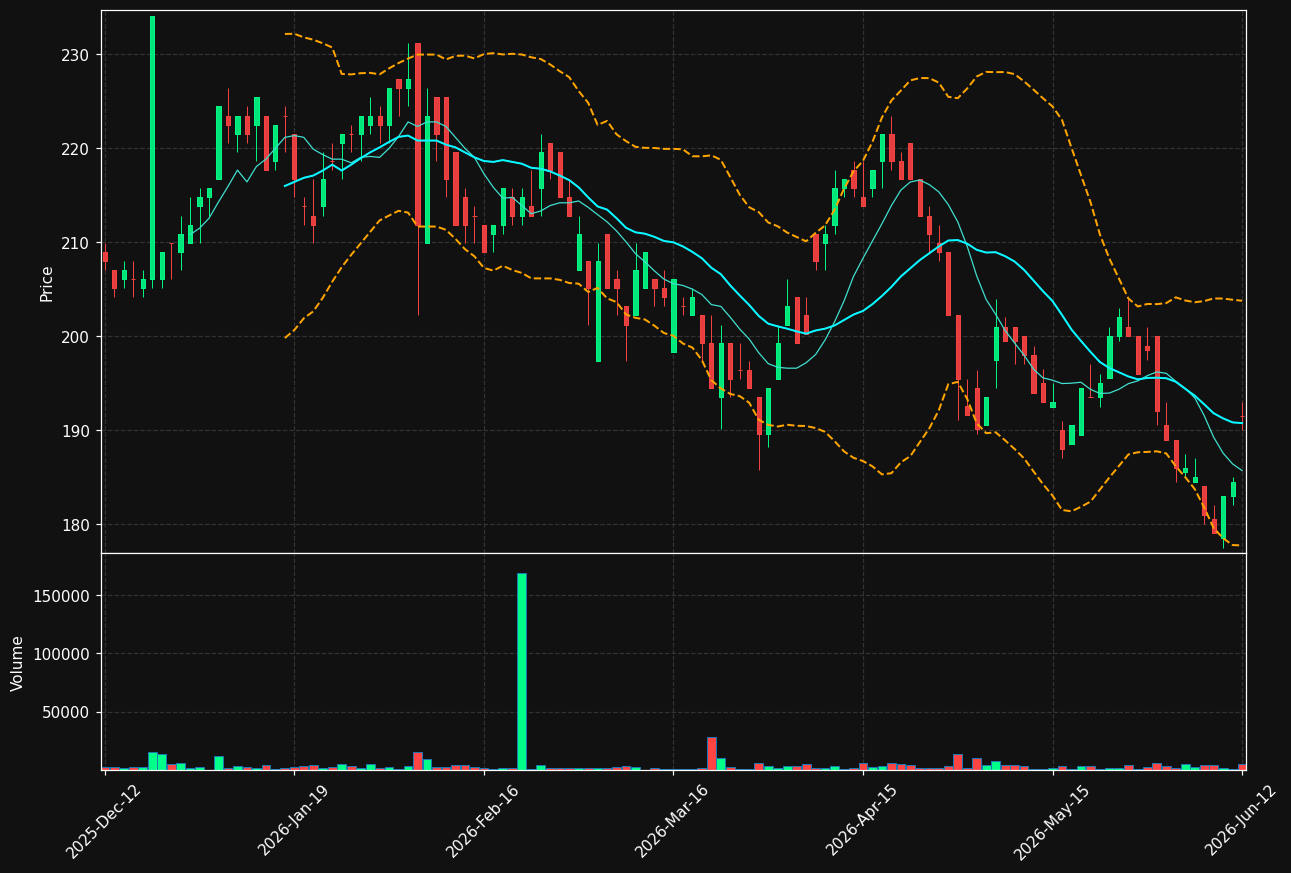Viewport: 1291px width, 873px height.
Task: Click the tall green candlestick reaching 234
Action: click(x=153, y=148)
